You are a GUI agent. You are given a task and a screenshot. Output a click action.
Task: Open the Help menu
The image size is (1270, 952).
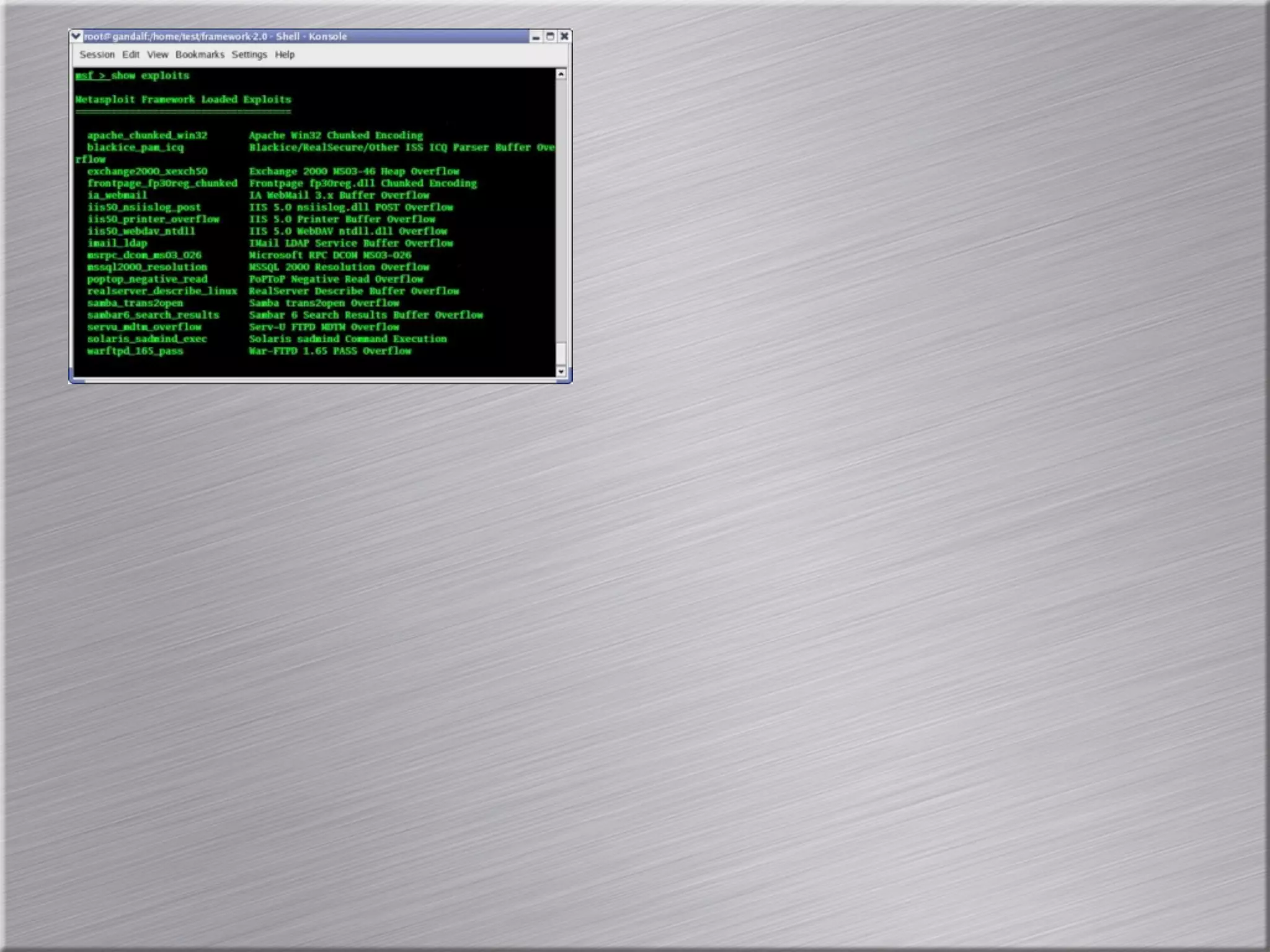(x=285, y=55)
